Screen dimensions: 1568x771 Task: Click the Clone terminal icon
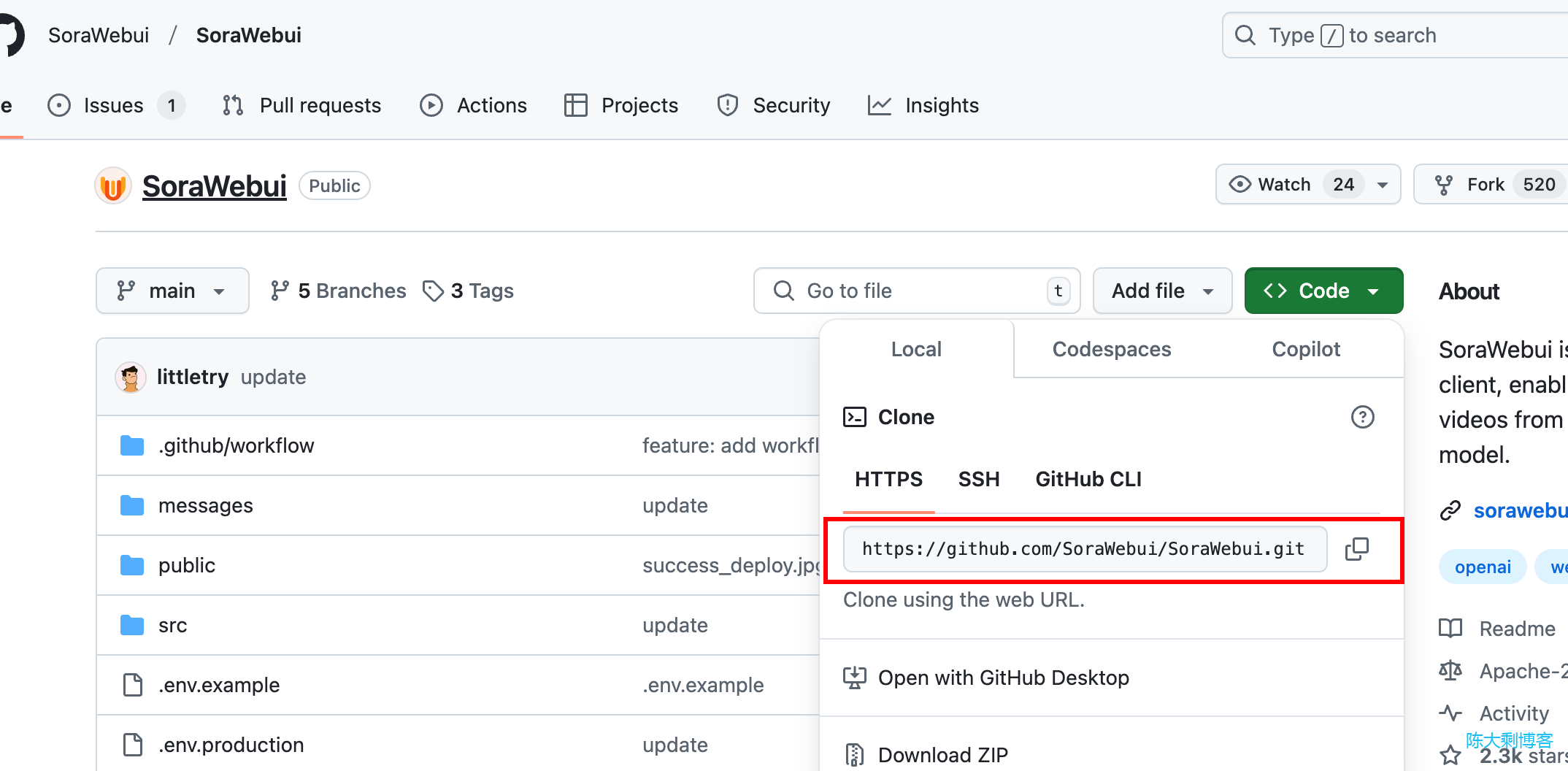[x=855, y=417]
